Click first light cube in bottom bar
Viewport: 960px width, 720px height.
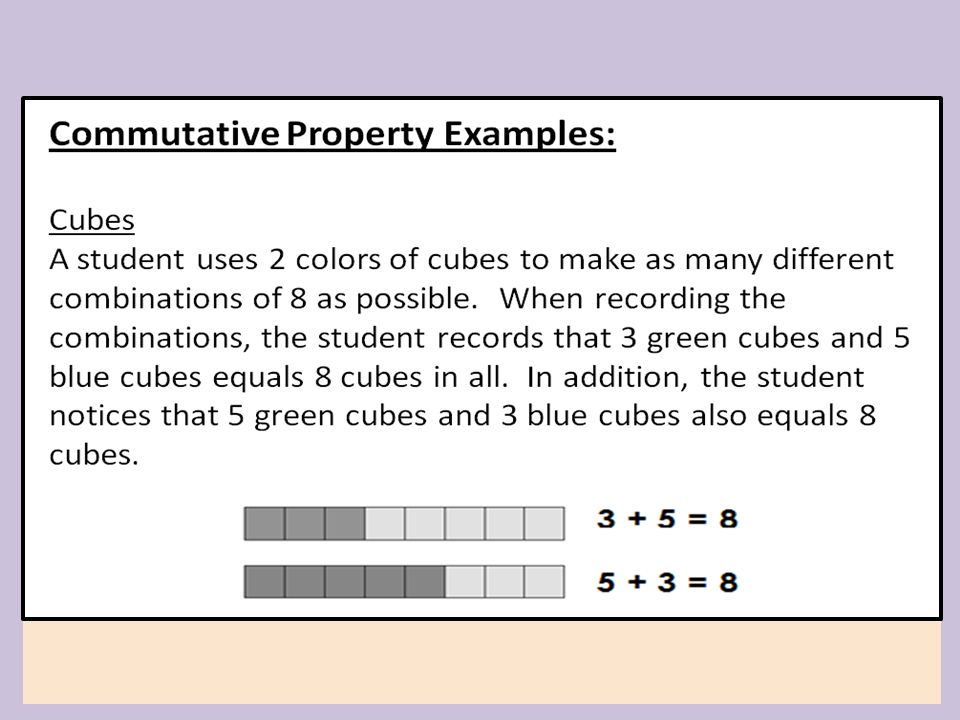465,582
